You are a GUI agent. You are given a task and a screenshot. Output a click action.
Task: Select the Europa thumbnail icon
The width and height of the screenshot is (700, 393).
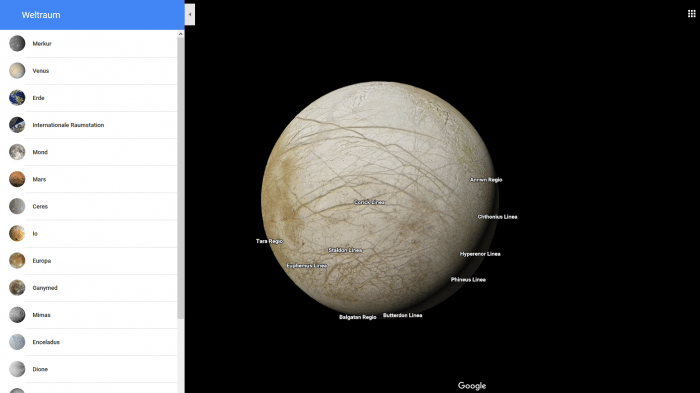[17, 260]
